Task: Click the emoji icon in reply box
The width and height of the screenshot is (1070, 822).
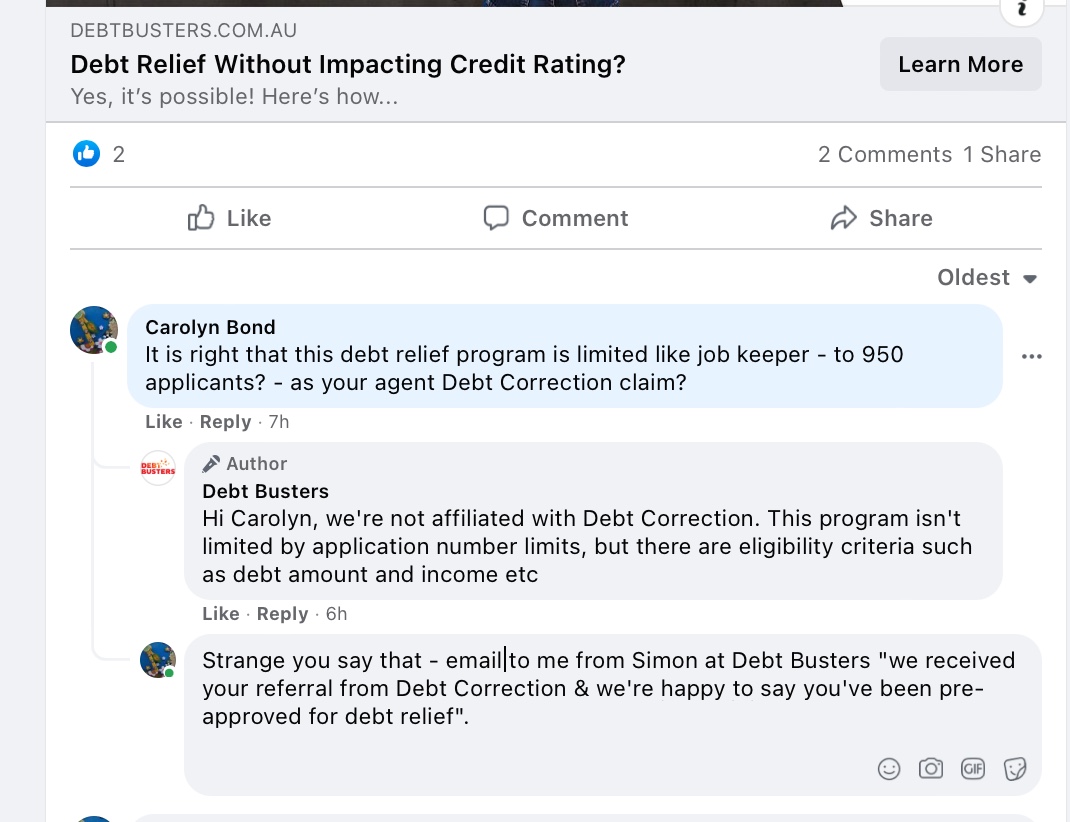Action: [888, 768]
